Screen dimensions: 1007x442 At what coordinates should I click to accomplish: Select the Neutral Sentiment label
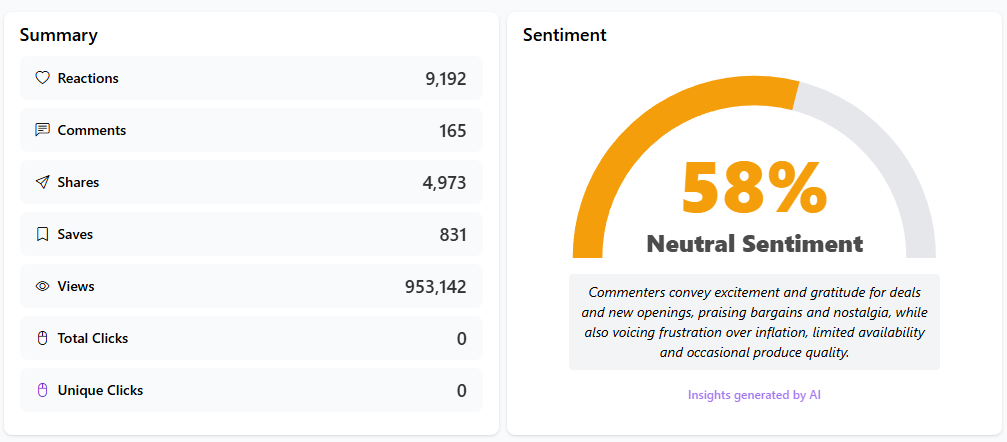(x=754, y=243)
